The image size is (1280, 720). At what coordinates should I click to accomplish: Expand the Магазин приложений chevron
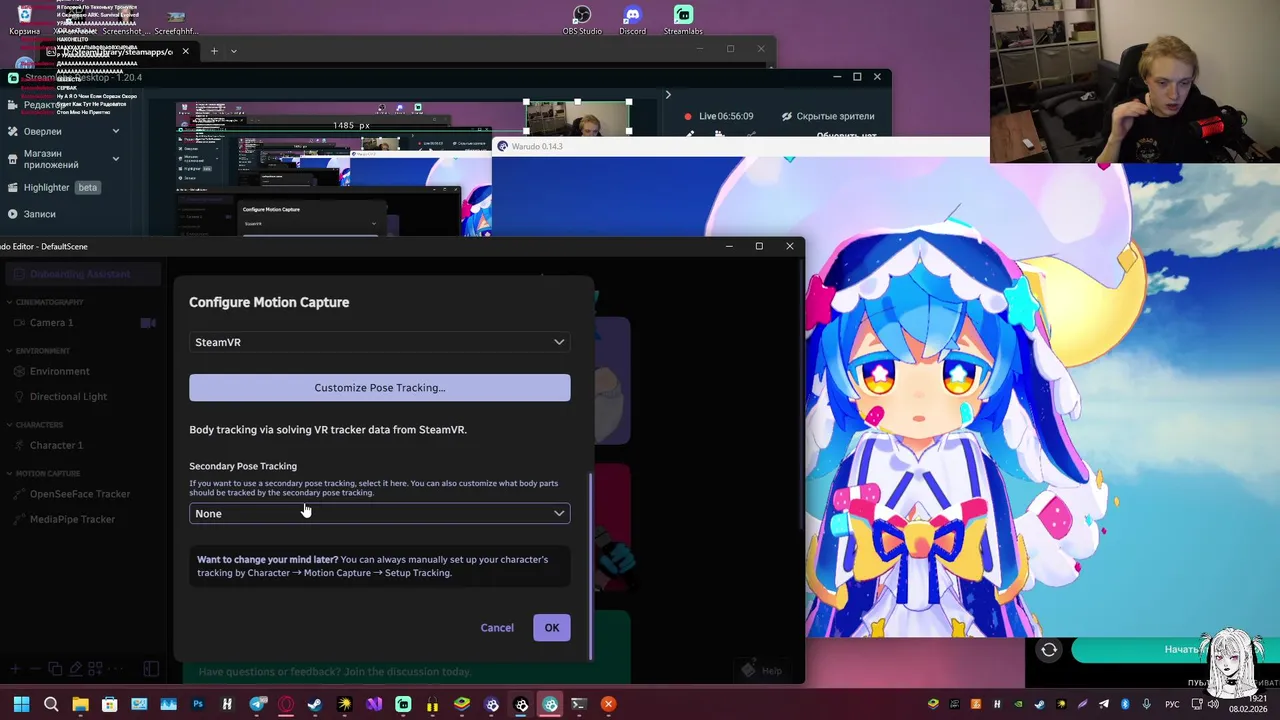115,158
